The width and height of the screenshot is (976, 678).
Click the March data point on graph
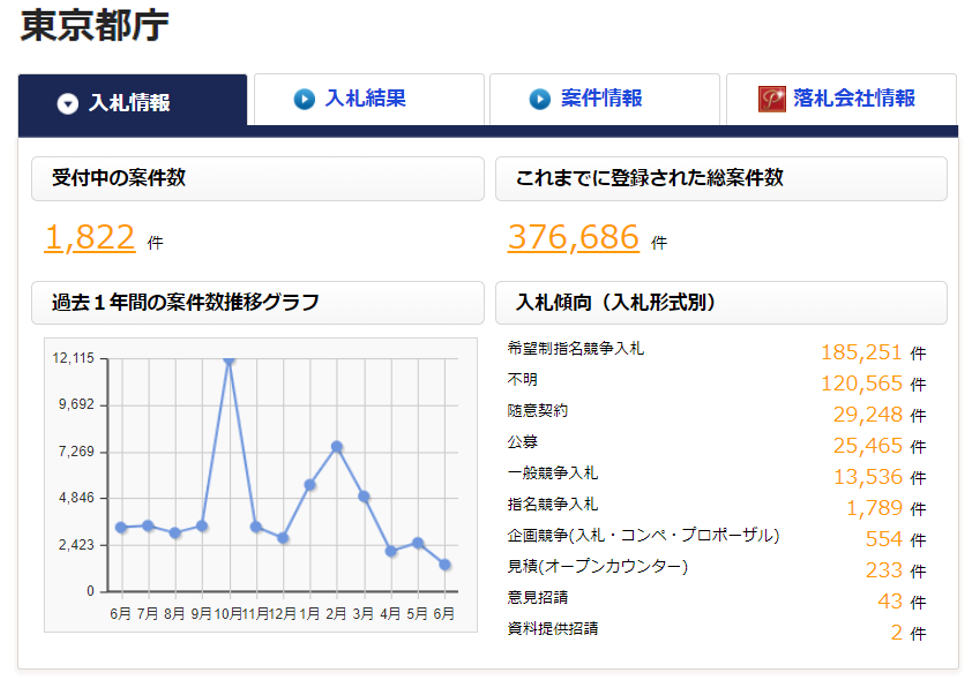364,496
